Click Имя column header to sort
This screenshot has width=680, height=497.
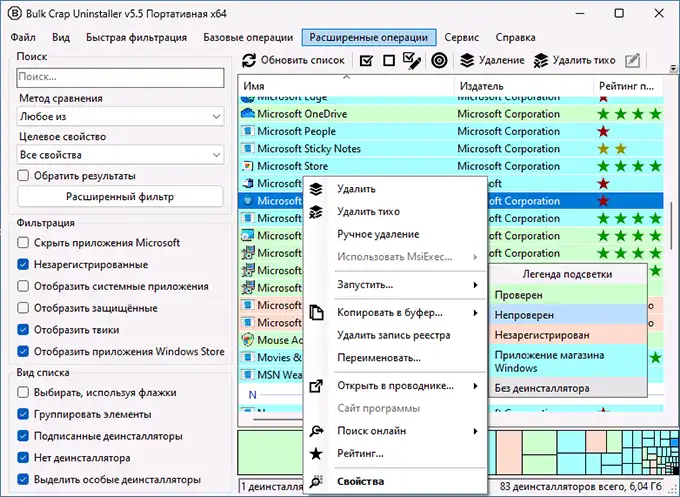pos(346,86)
